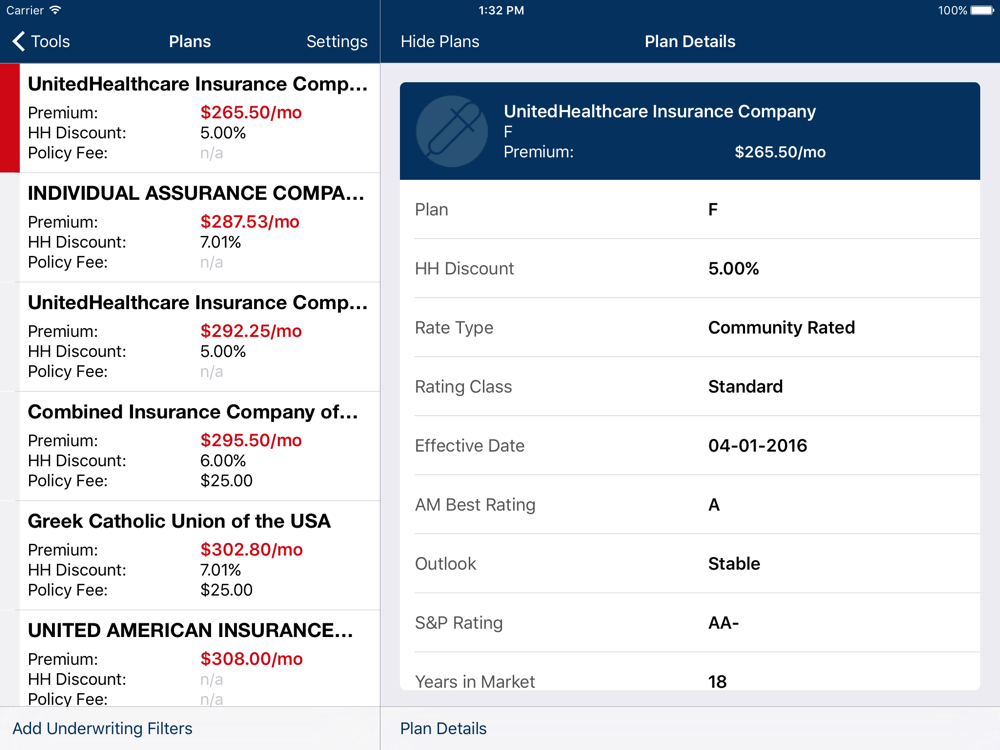The height and width of the screenshot is (750, 1000).
Task: Tap the Outlook Stable value
Action: [734, 564]
